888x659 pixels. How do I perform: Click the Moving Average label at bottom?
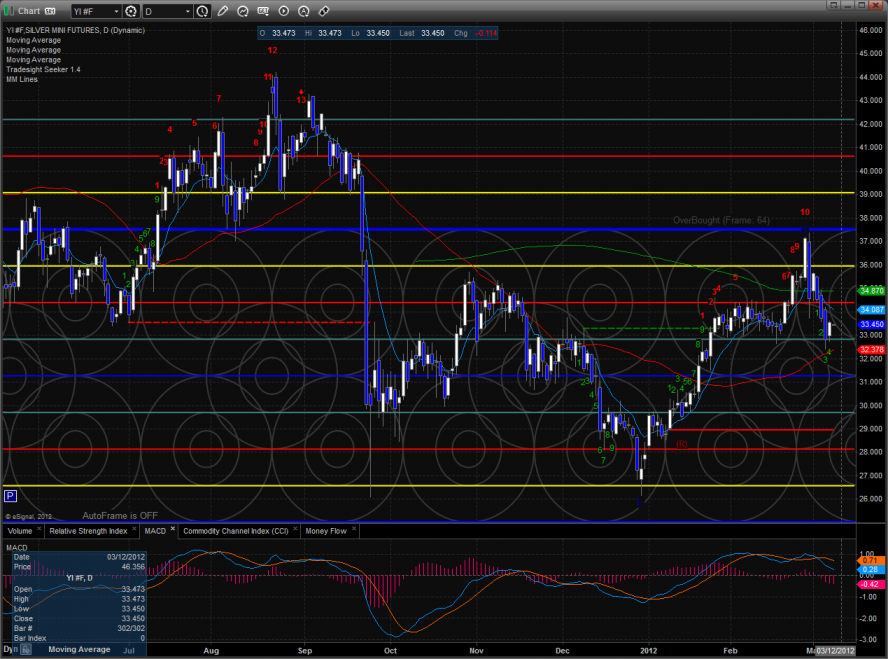click(77, 650)
